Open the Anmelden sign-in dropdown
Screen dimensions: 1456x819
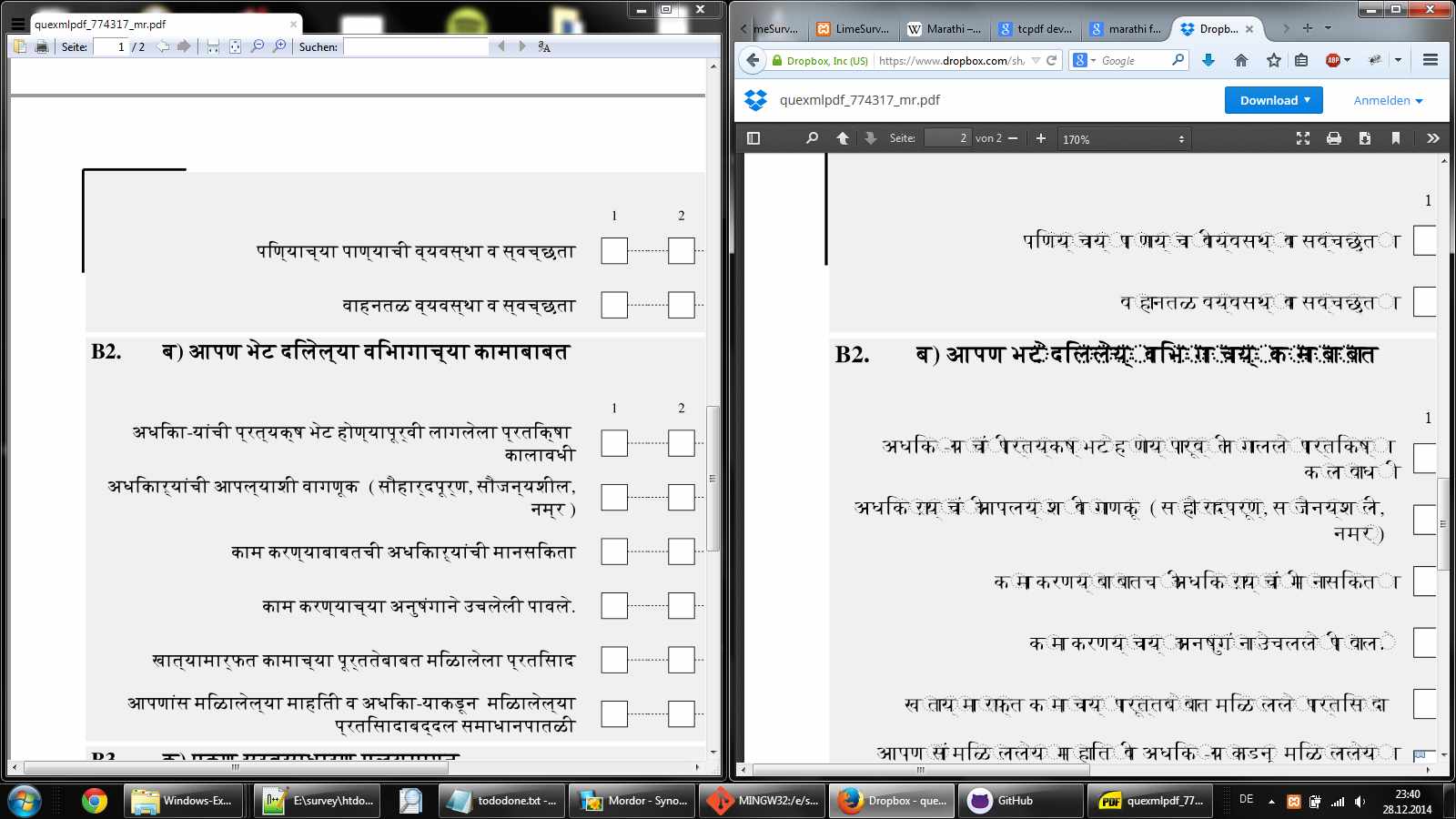pyautogui.click(x=1388, y=100)
